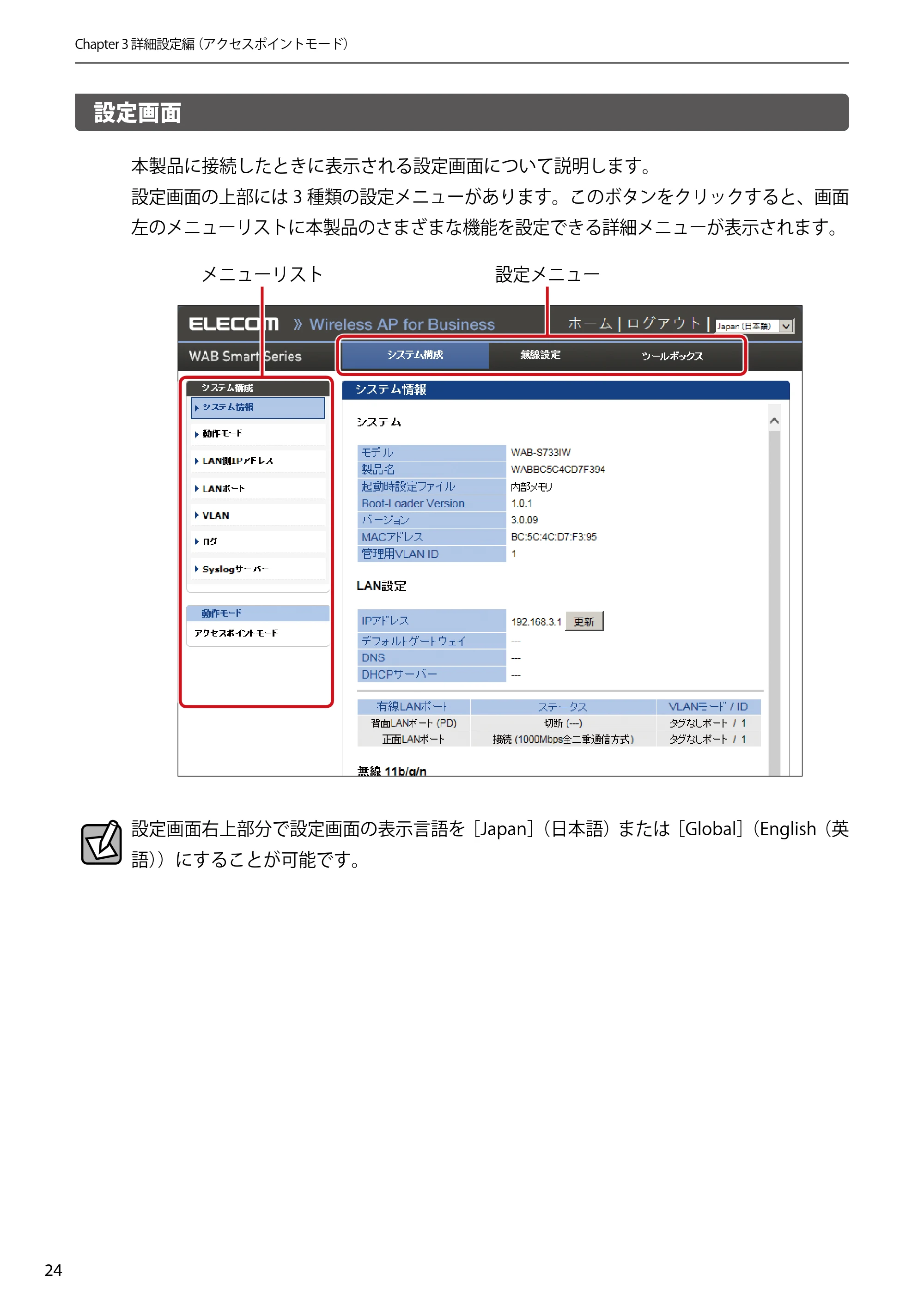Click the ホーム link
The height and width of the screenshot is (1311, 924).
[590, 324]
